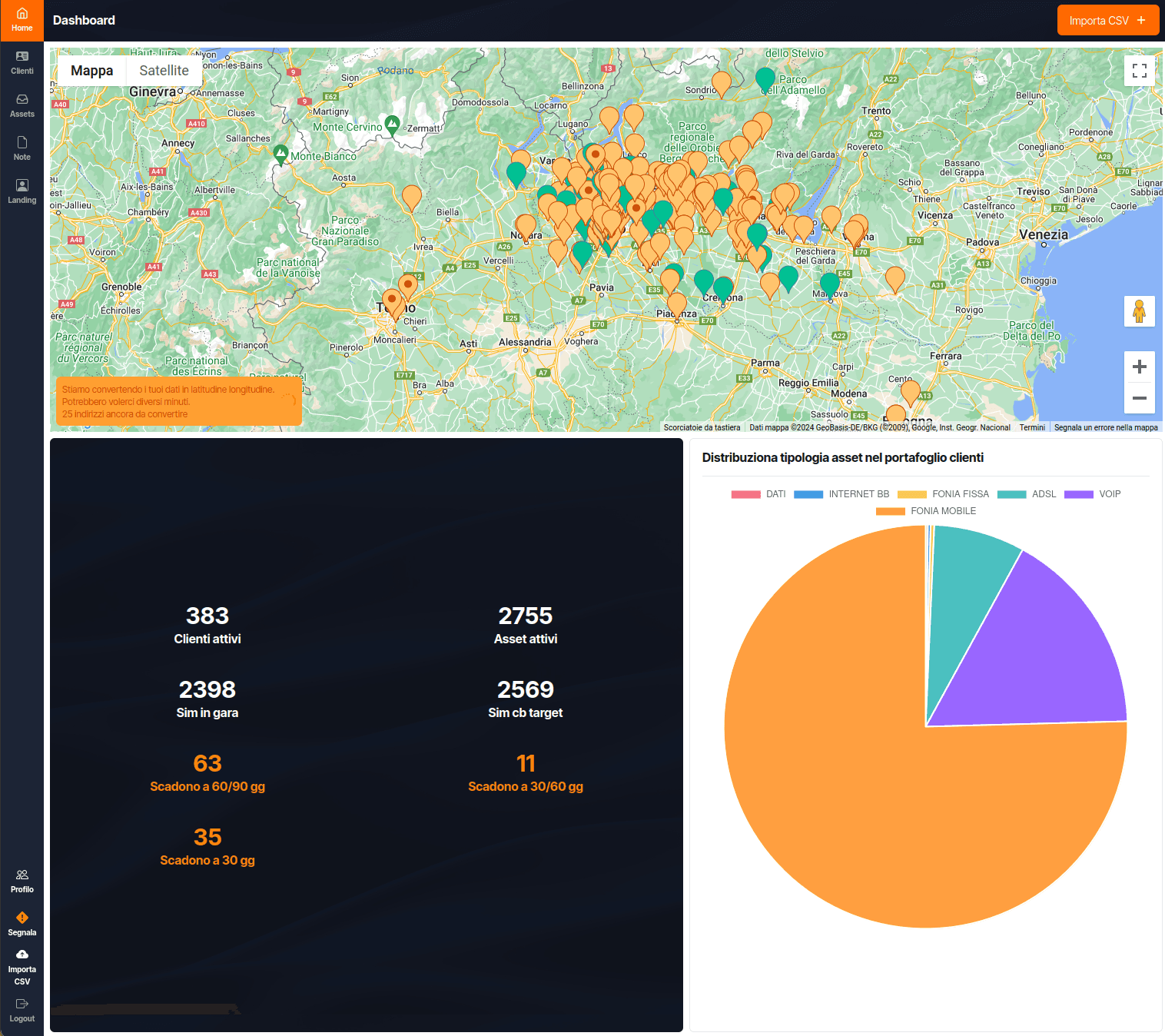Click the Street View pegman
This screenshot has width=1165, height=1036.
click(x=1139, y=311)
